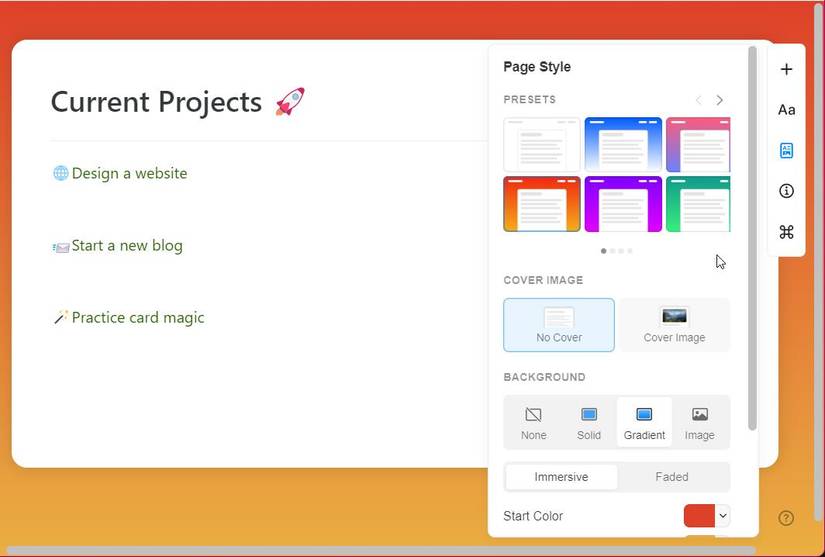The height and width of the screenshot is (557, 825).
Task: Click the horizontal scrollbar at window bottom
Action: [380, 551]
